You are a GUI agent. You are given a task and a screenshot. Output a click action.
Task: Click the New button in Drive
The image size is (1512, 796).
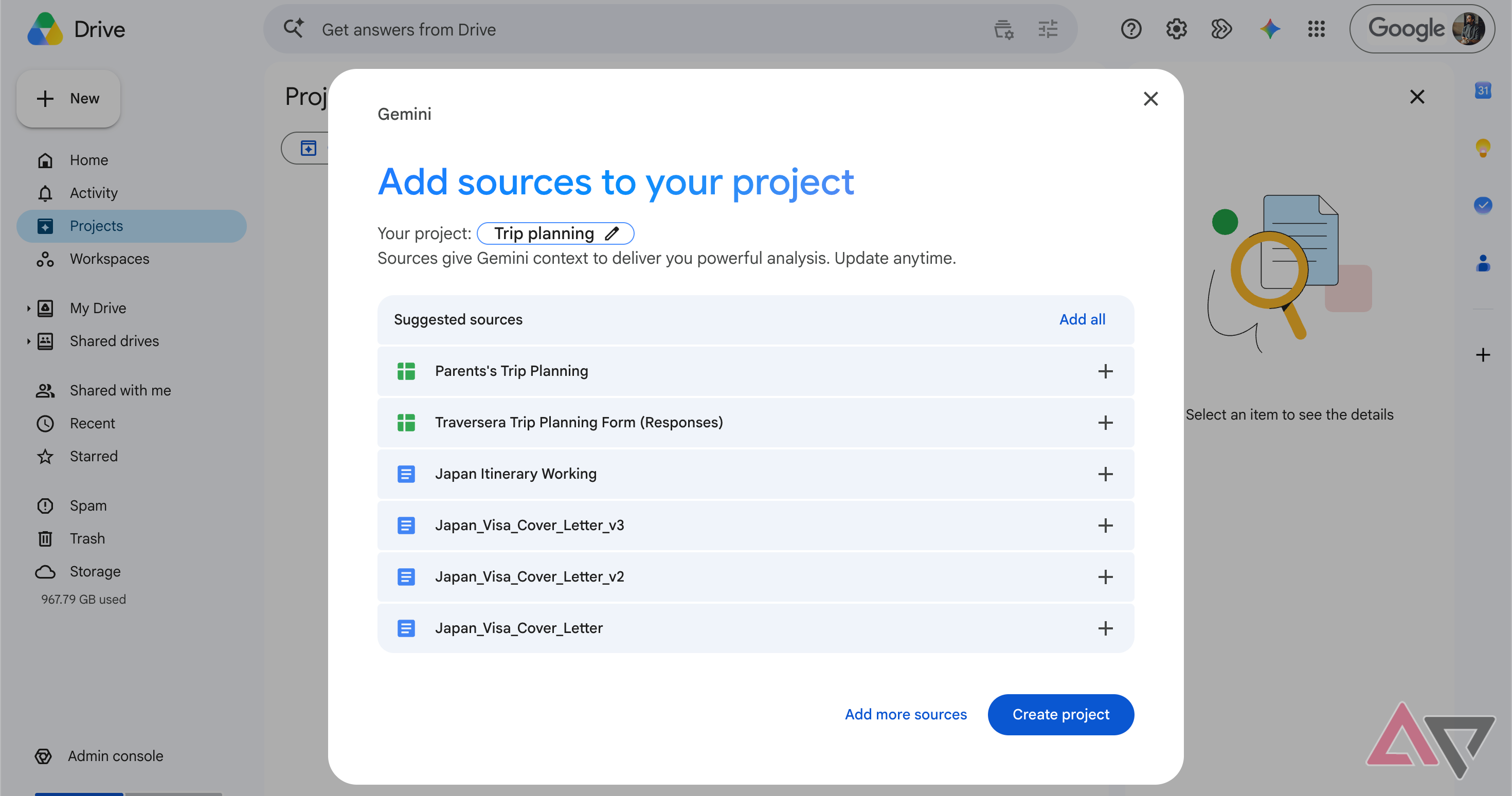[69, 99]
